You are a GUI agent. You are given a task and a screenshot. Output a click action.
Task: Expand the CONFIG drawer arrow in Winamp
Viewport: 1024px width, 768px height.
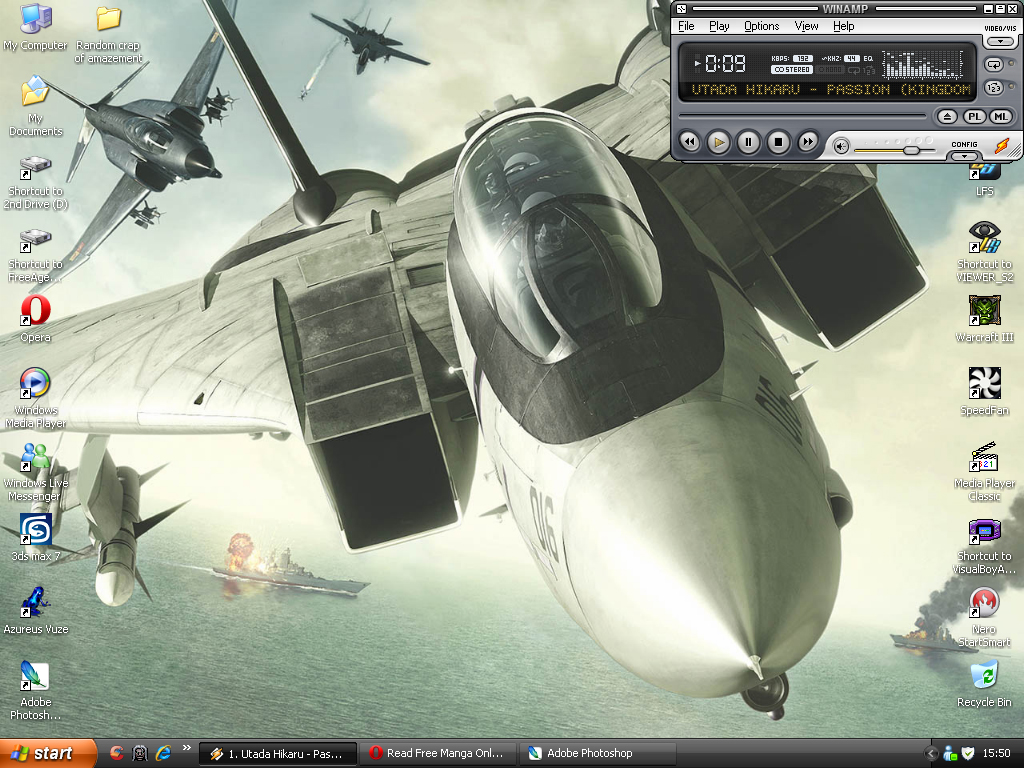coord(964,156)
